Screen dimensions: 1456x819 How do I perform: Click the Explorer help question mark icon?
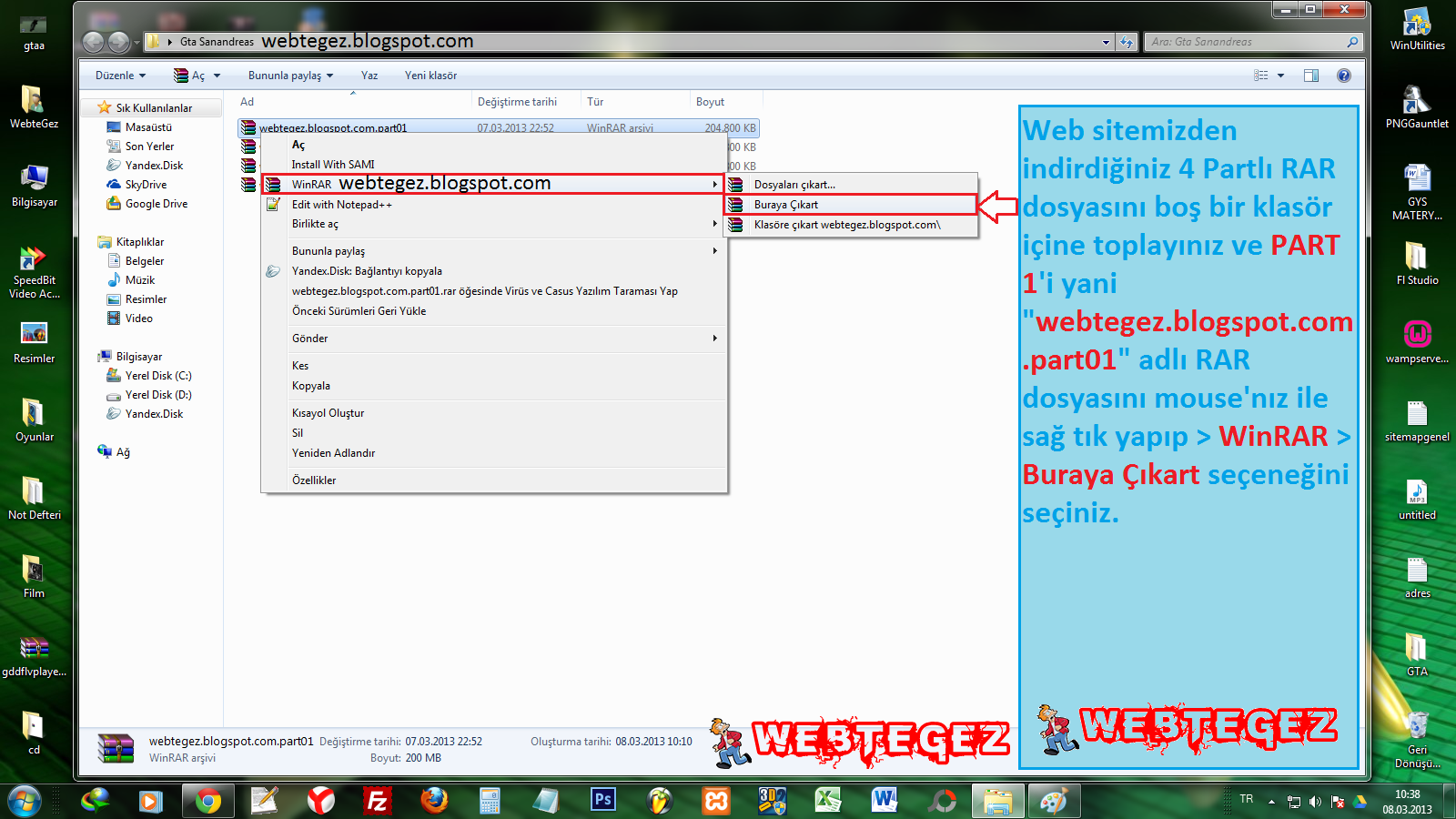coord(1344,76)
